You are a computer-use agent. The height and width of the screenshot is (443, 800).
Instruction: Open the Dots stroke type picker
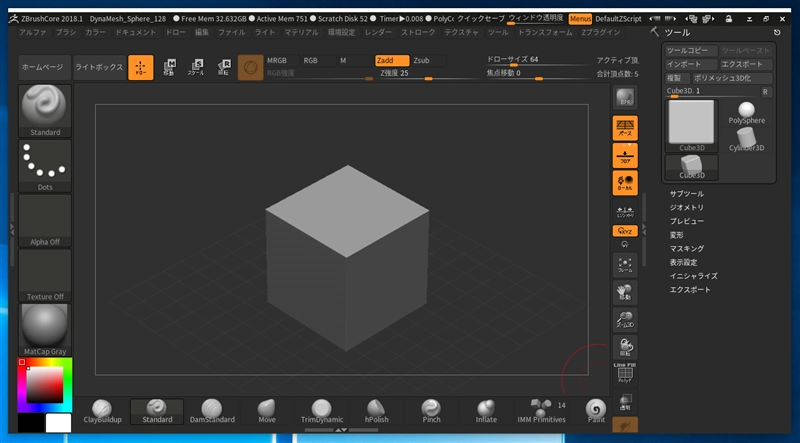45,166
